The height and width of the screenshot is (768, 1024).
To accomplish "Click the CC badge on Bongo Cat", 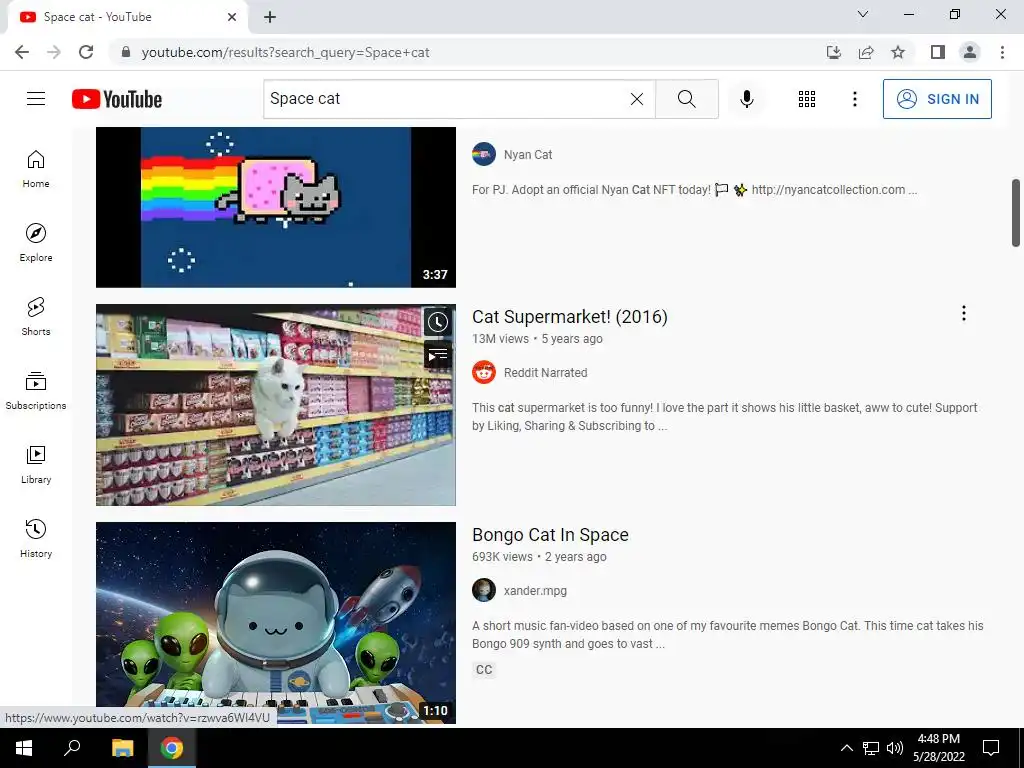I will (x=484, y=669).
